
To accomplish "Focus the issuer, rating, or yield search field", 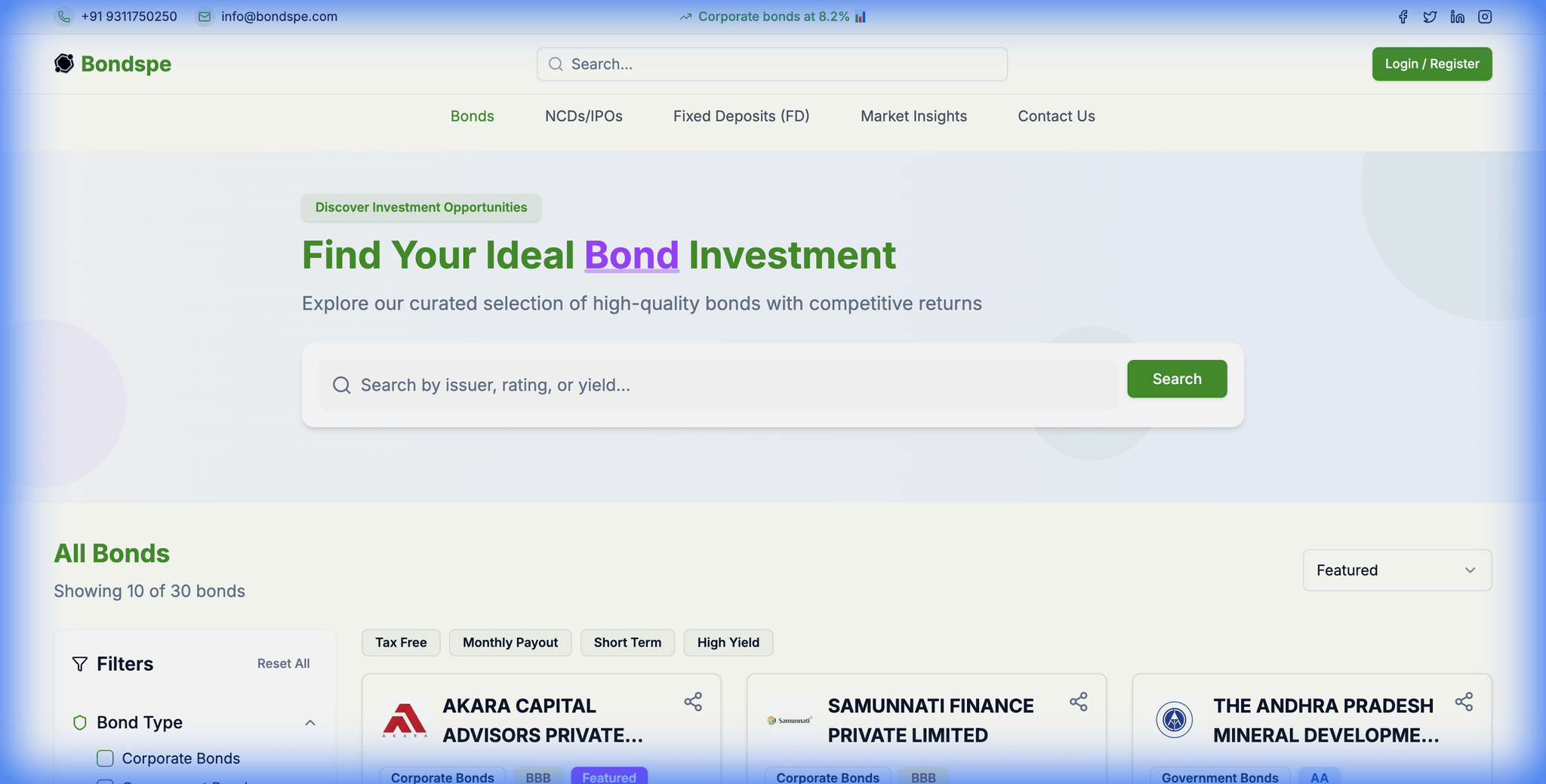I will (719, 385).
